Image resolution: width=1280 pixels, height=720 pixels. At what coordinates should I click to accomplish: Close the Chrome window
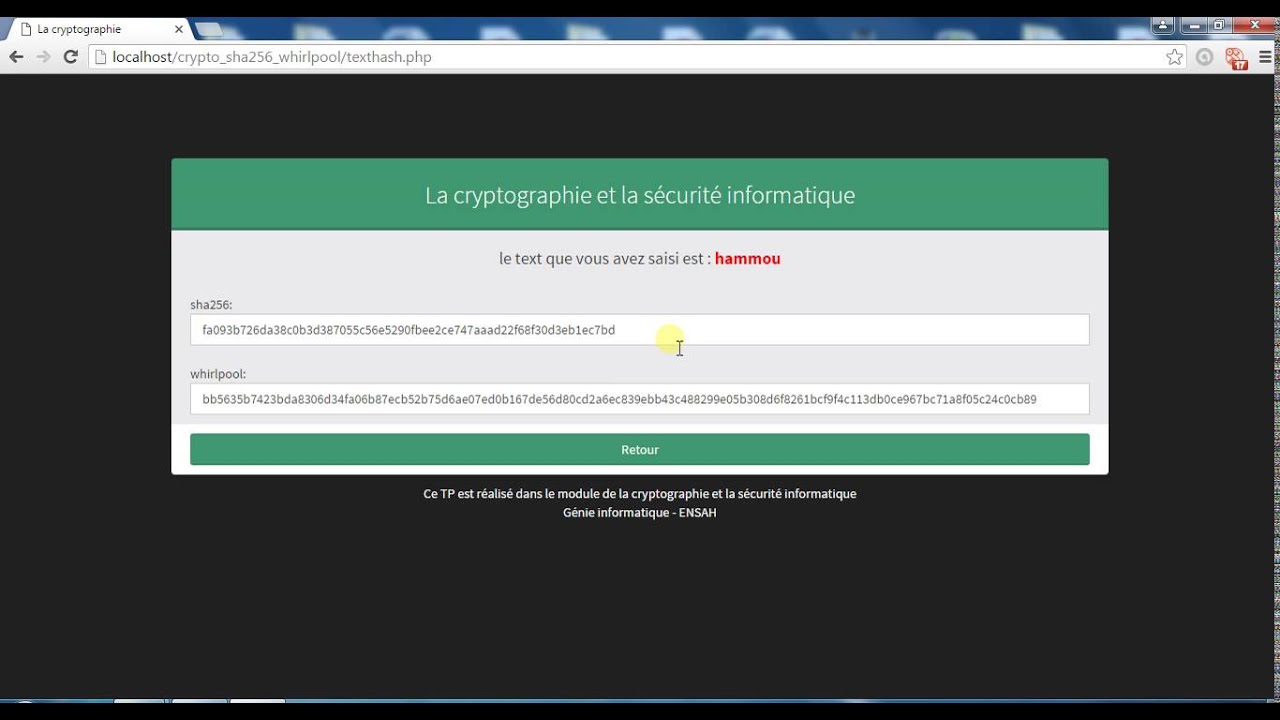[1254, 25]
